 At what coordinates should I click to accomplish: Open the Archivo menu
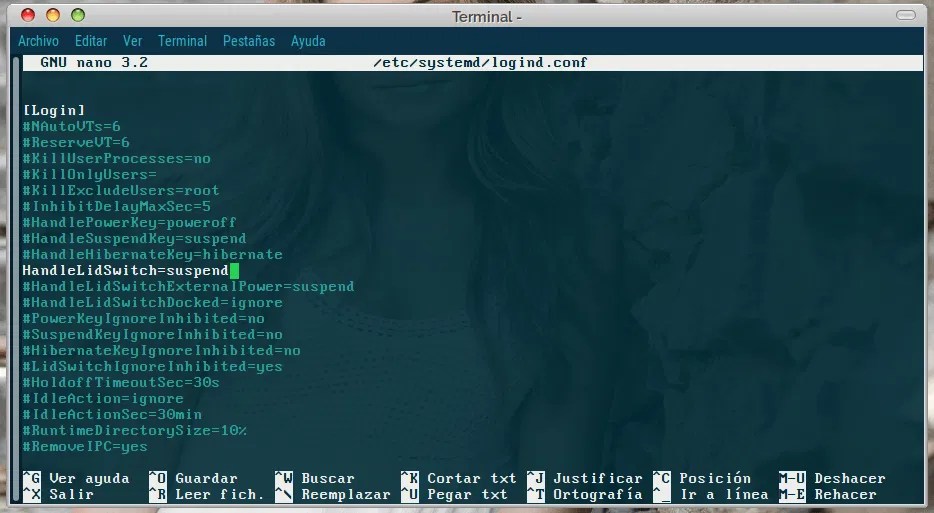[x=38, y=41]
